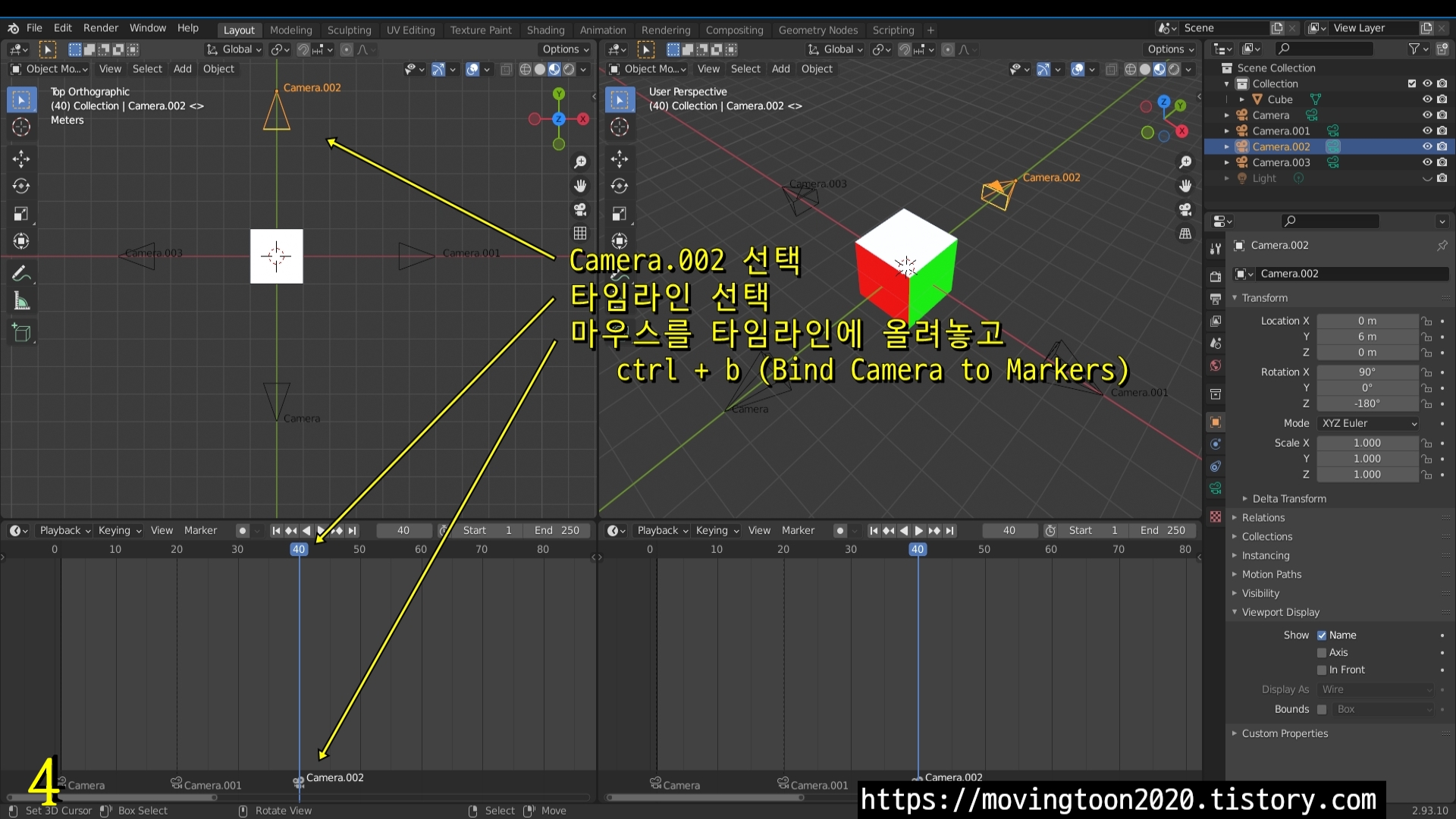Open the Render properties tab icon
Image resolution: width=1456 pixels, height=819 pixels.
pyautogui.click(x=1216, y=277)
